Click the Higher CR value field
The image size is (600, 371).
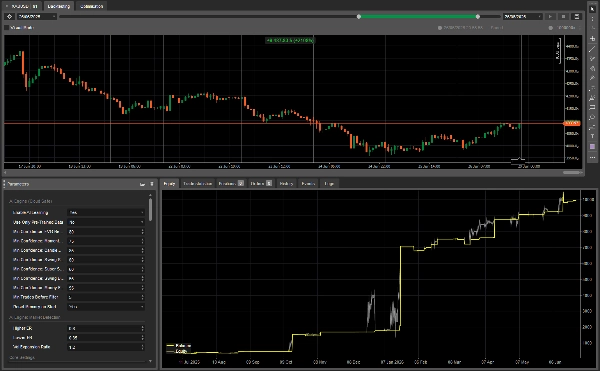tap(106, 329)
